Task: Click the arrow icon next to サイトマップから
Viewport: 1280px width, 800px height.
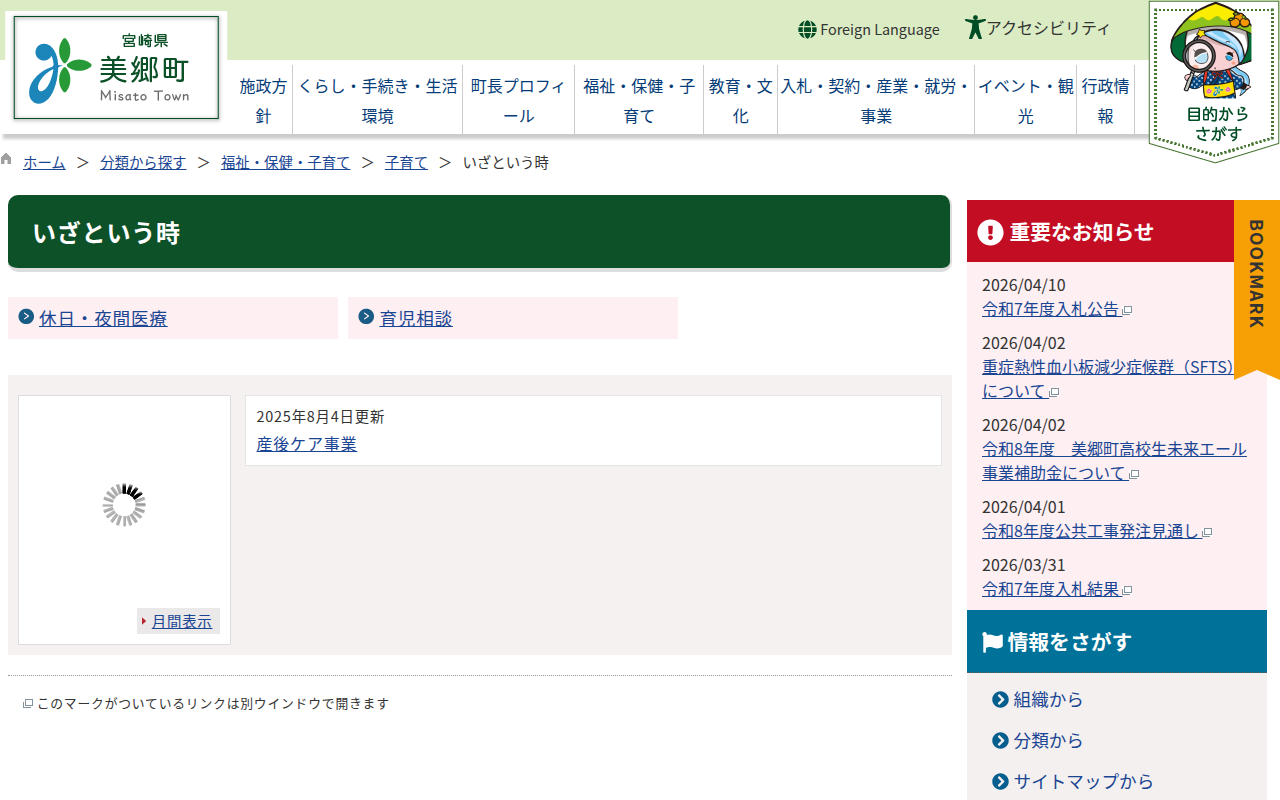Action: [1000, 782]
